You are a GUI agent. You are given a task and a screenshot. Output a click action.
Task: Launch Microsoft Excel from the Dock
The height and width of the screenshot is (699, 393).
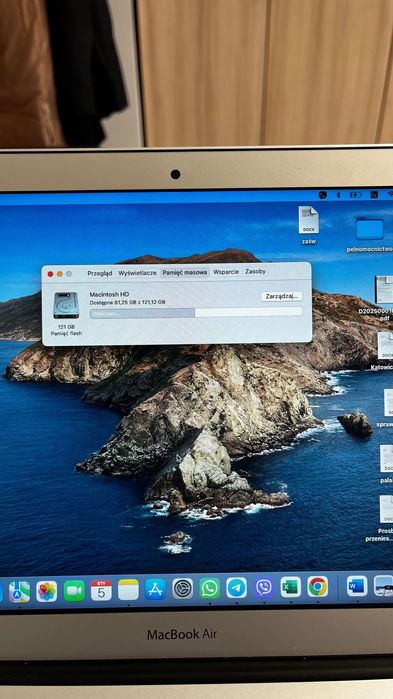(x=291, y=587)
